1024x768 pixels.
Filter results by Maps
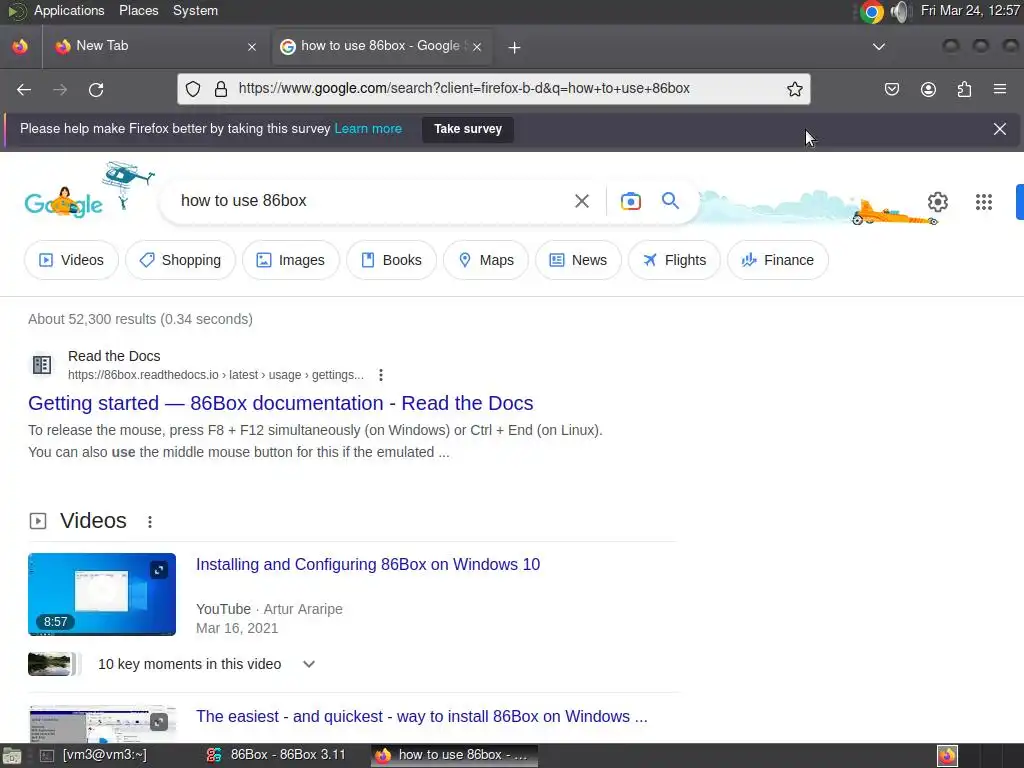coord(486,260)
